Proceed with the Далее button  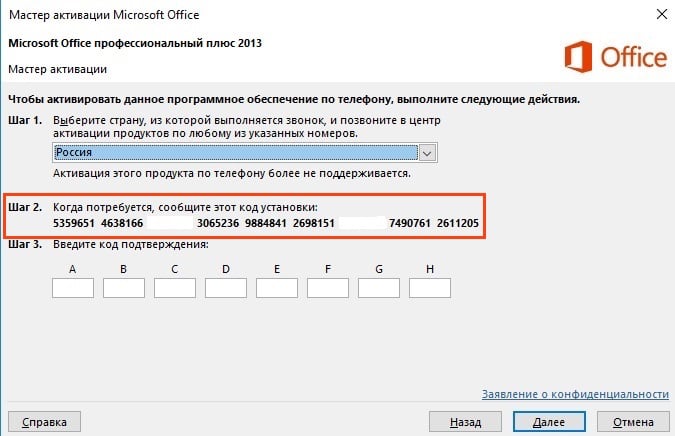(x=549, y=422)
